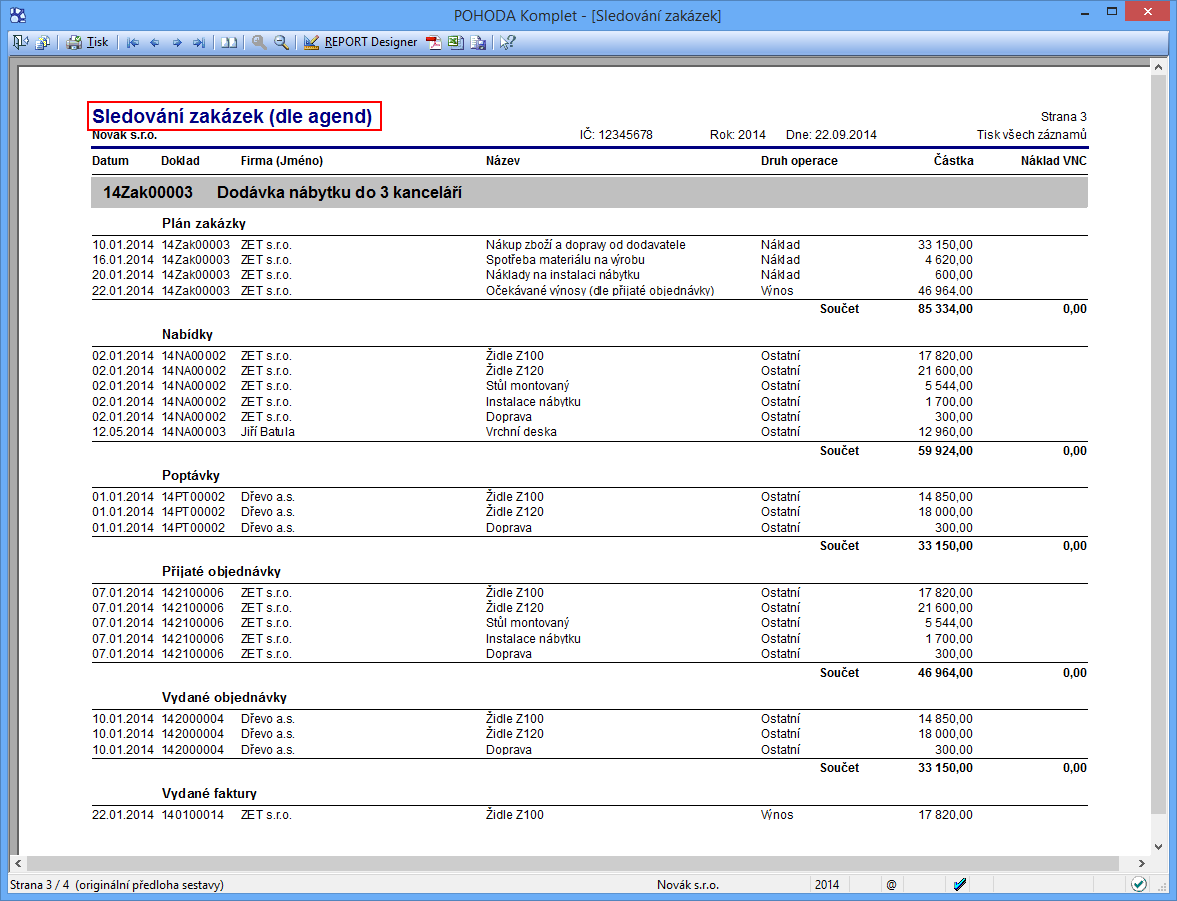Viewport: 1177px width, 901px height.
Task: Click 'Očekávané výnosy (dle přijaté objednávky)' row
Action: 589,291
